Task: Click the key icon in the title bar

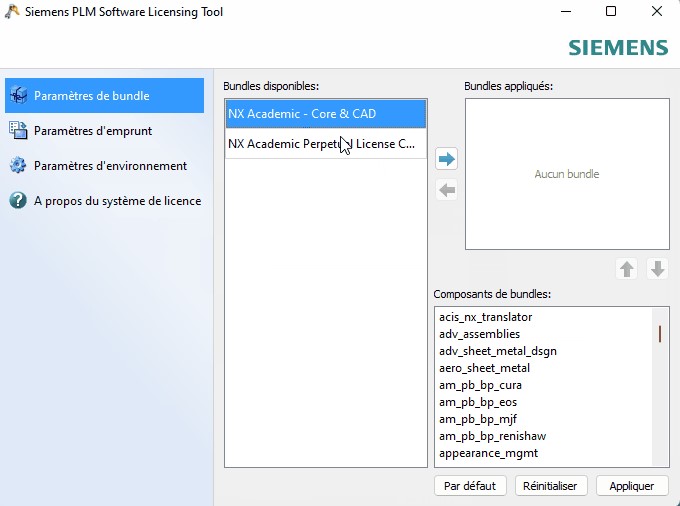Action: (x=12, y=11)
